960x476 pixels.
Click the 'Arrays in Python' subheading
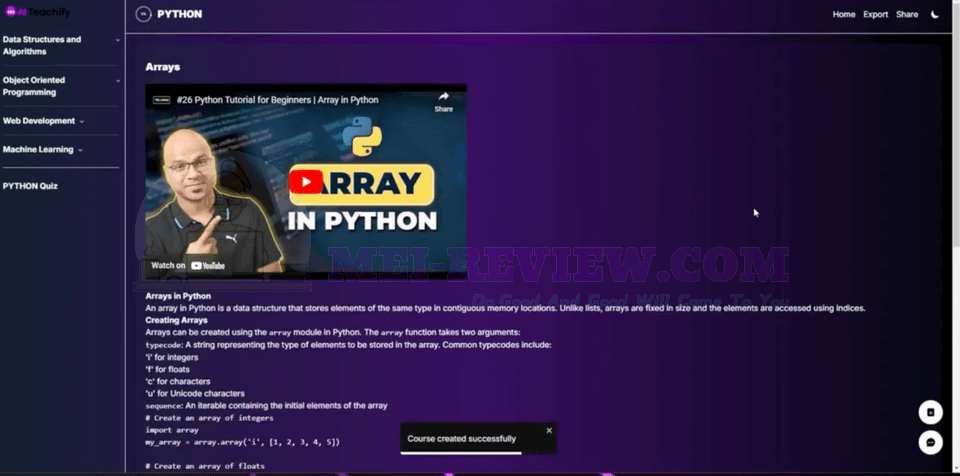point(178,296)
